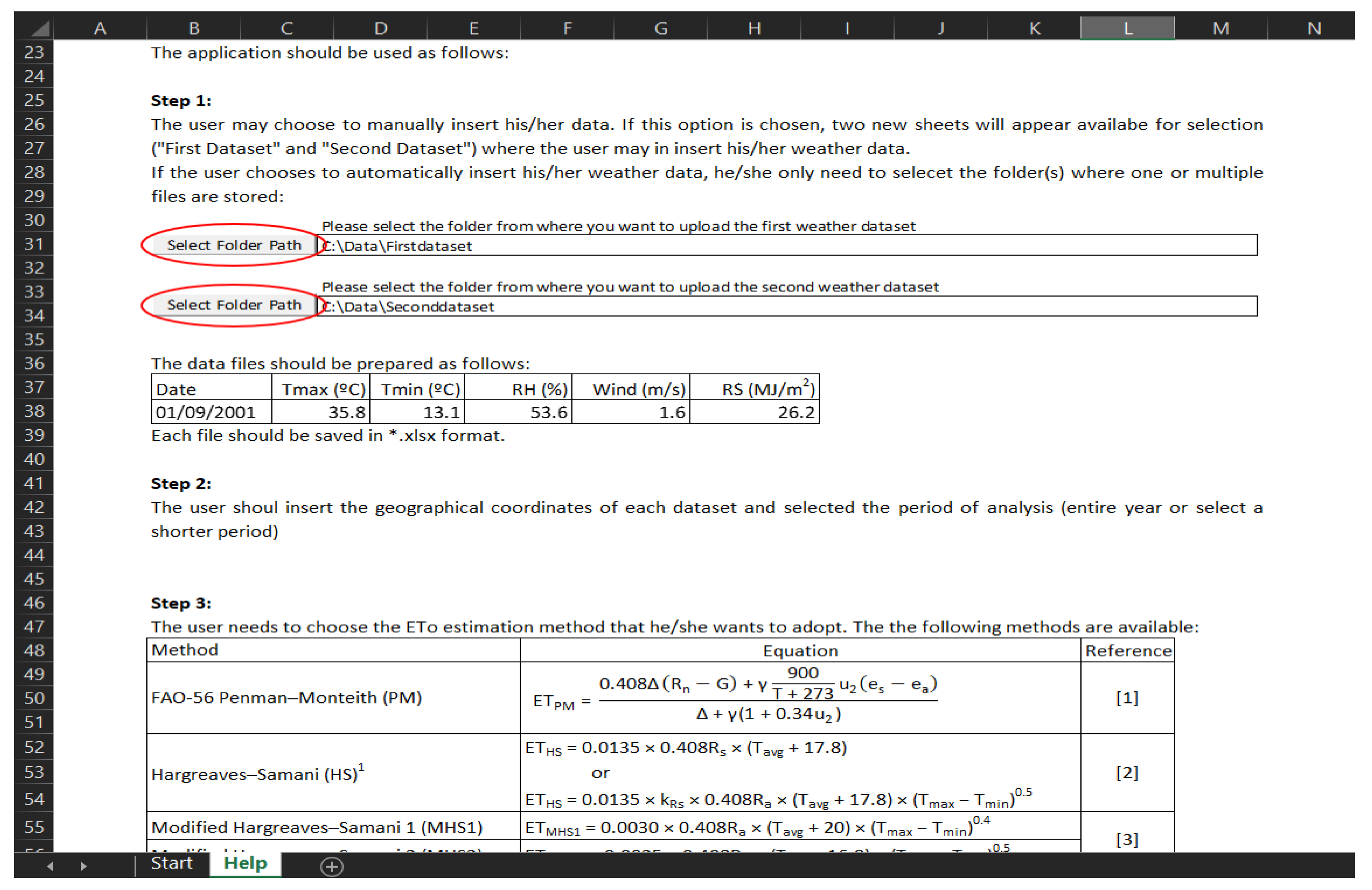
Task: Click reference [1] cell
Action: click(x=1127, y=698)
